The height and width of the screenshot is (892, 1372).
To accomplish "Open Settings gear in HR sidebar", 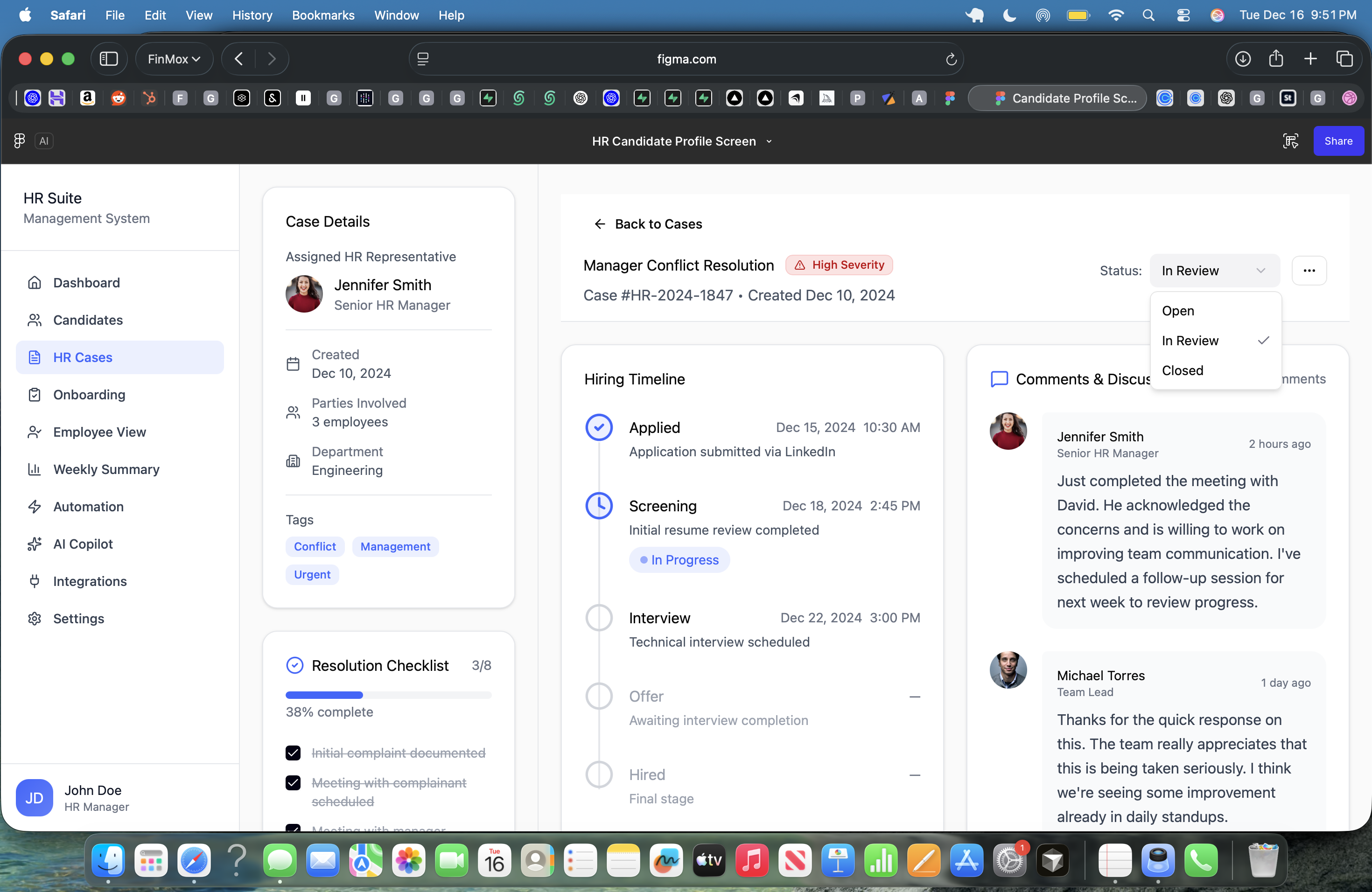I will pos(35,618).
